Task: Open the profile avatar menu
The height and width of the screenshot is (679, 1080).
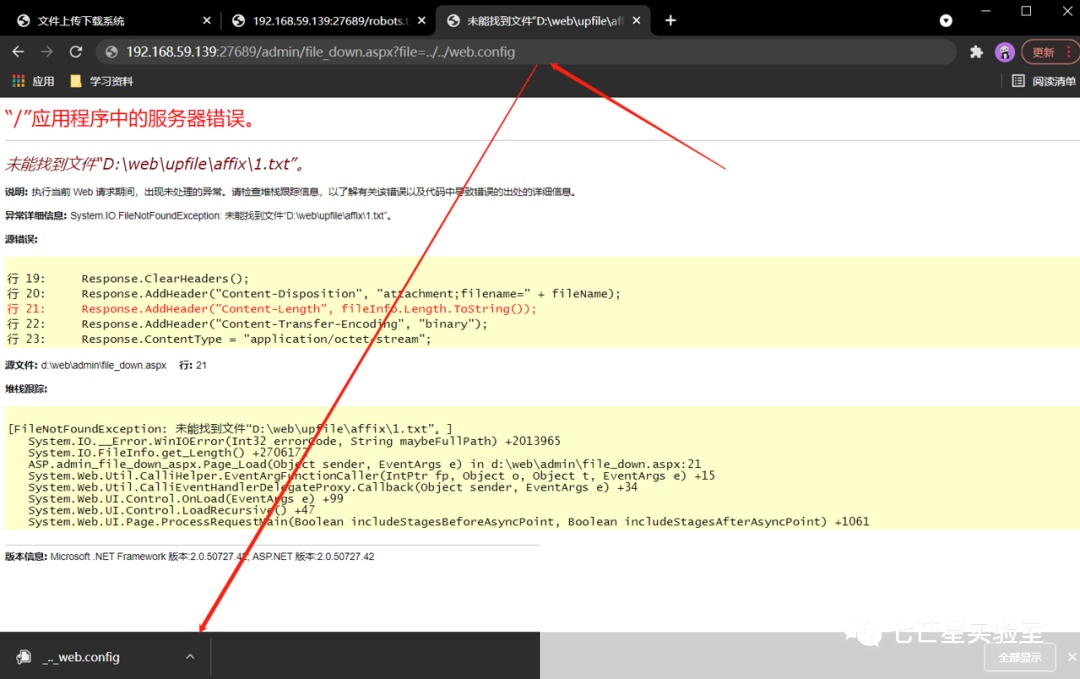Action: [1004, 52]
